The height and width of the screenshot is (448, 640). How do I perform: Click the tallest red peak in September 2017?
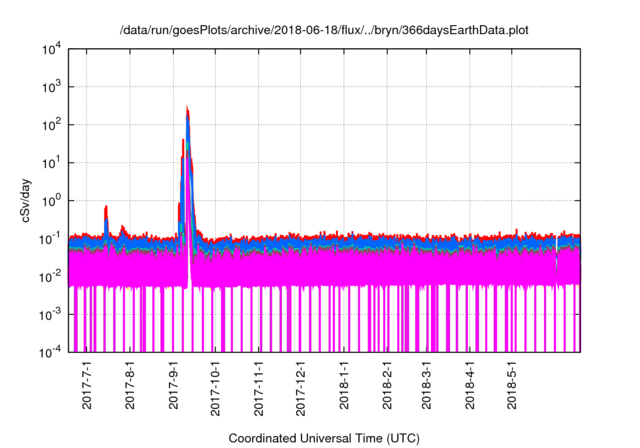pyautogui.click(x=187, y=109)
